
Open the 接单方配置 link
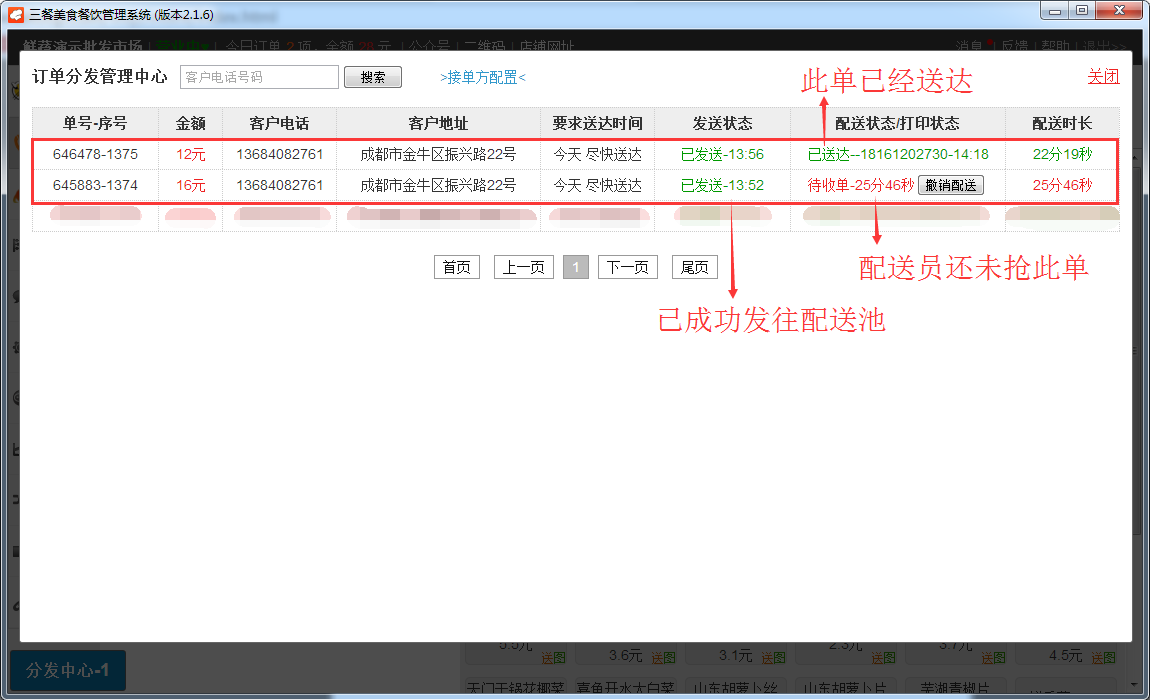click(482, 77)
